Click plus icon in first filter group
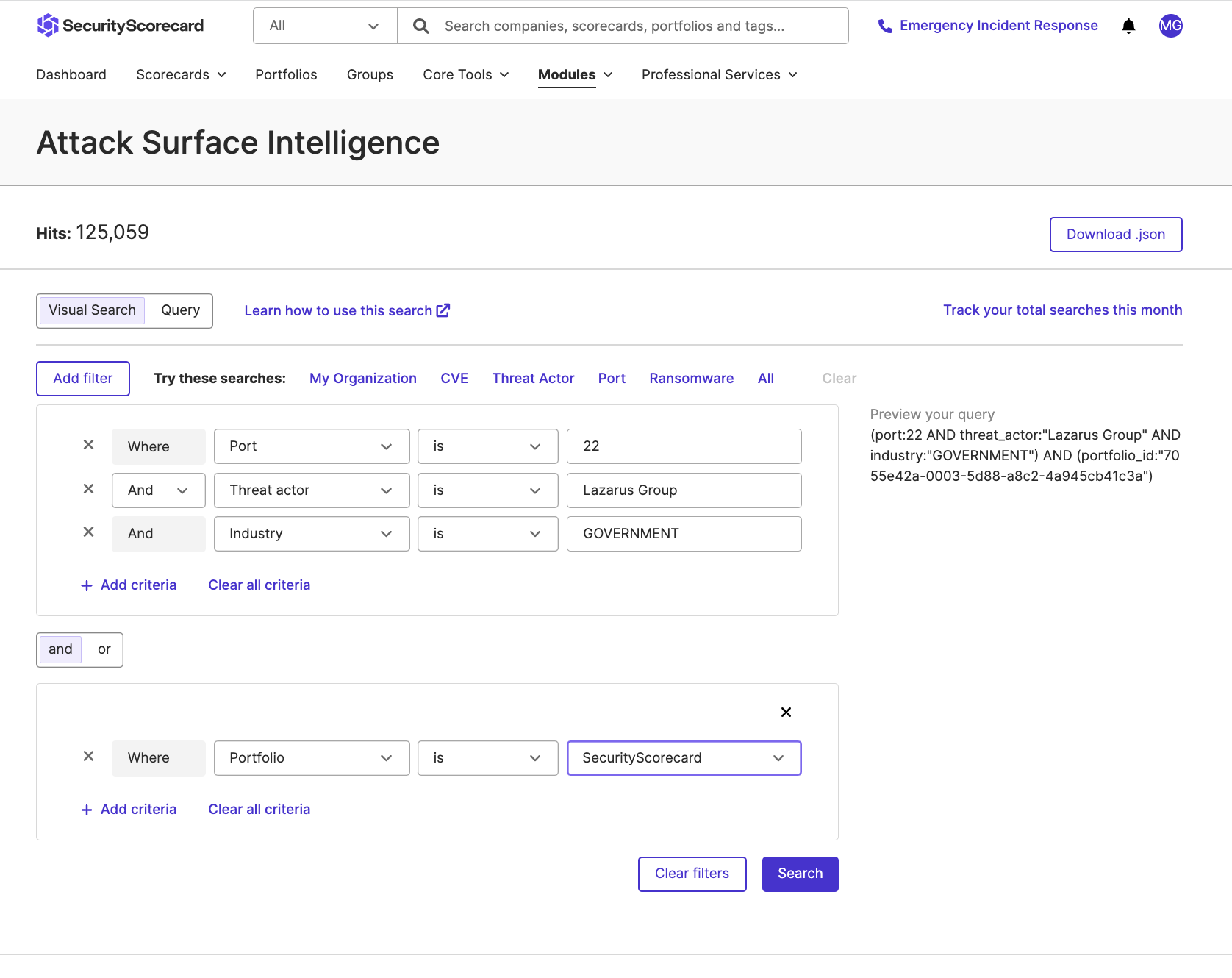 click(x=87, y=585)
